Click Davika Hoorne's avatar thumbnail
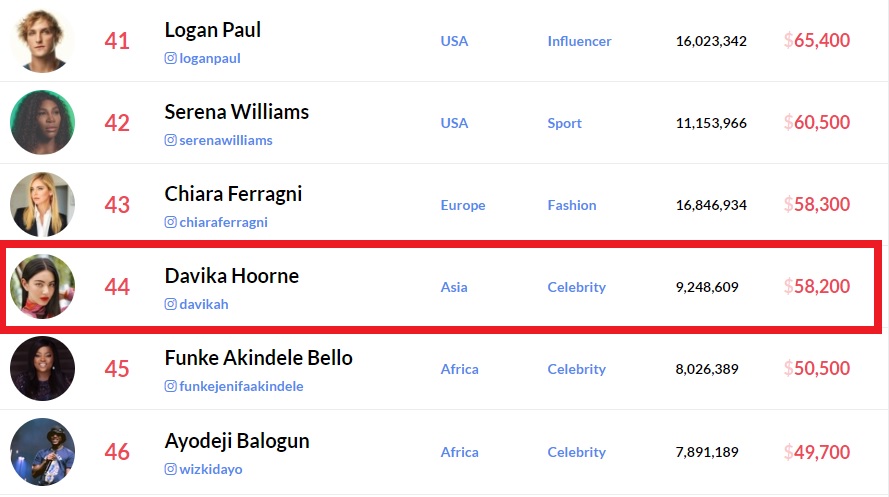The height and width of the screenshot is (497, 889). coord(42,287)
